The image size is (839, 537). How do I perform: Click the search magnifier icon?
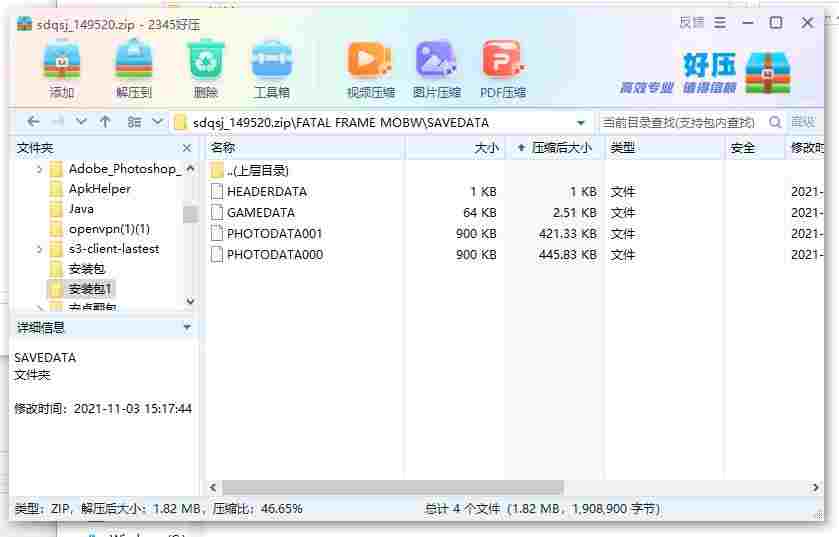point(774,122)
